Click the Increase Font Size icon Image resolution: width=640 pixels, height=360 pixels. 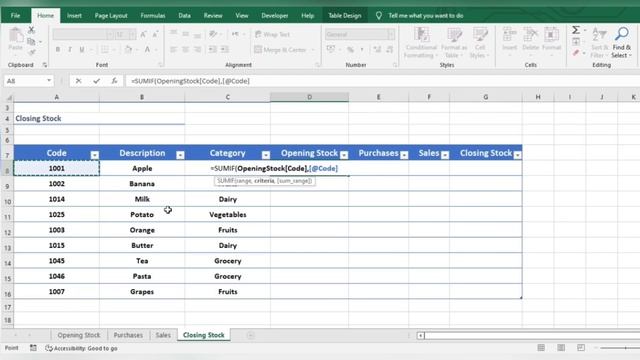pyautogui.click(x=143, y=35)
